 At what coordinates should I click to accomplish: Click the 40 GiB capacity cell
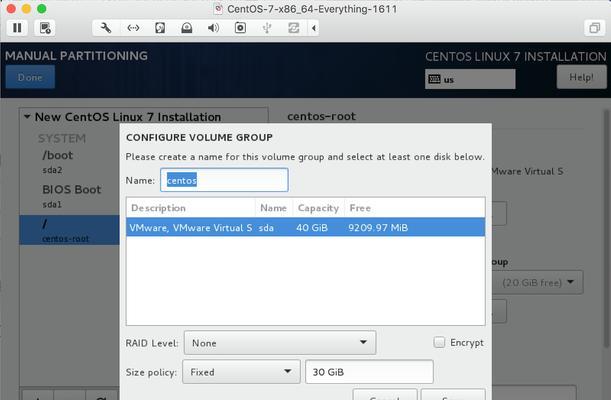tap(312, 227)
